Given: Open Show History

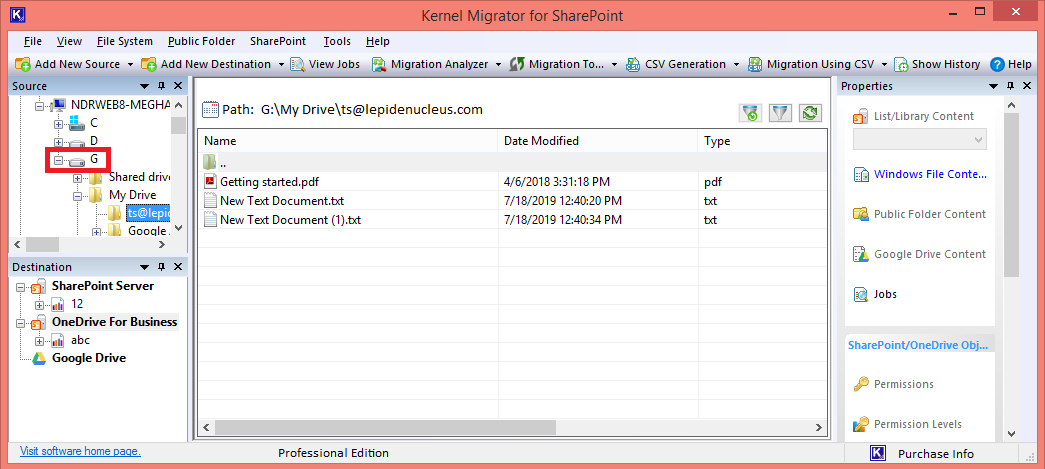Looking at the screenshot, I should 936,64.
